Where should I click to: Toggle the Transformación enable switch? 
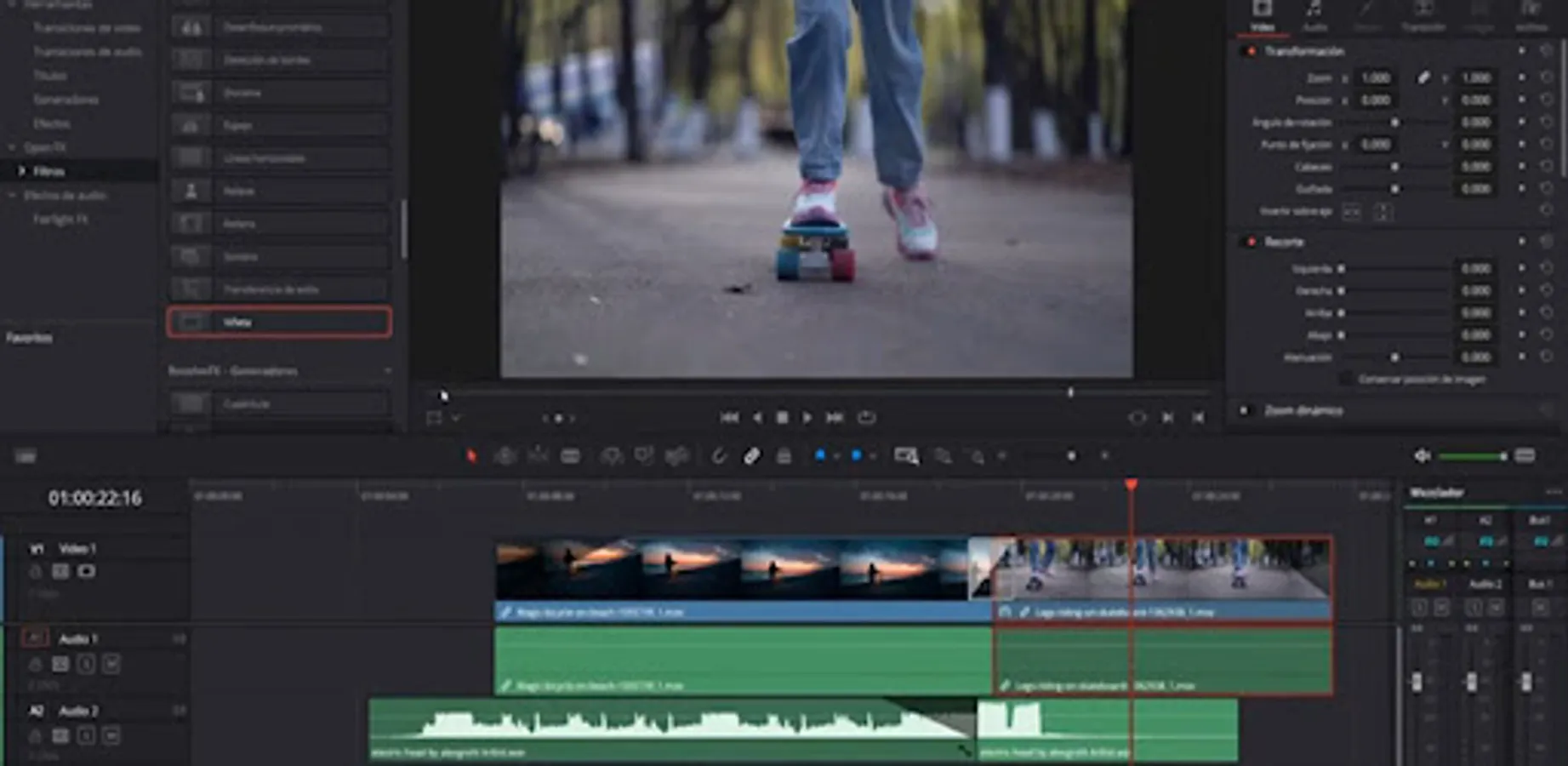[1251, 52]
